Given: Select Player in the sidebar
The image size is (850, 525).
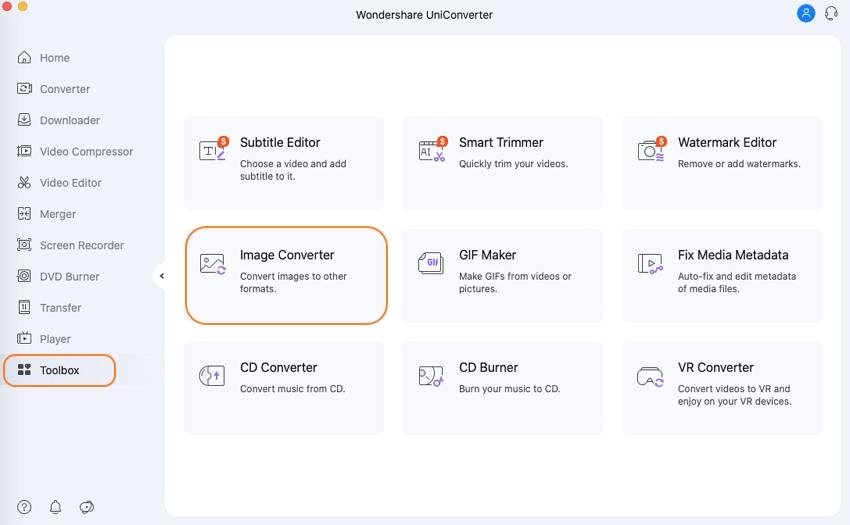Looking at the screenshot, I should [x=55, y=339].
